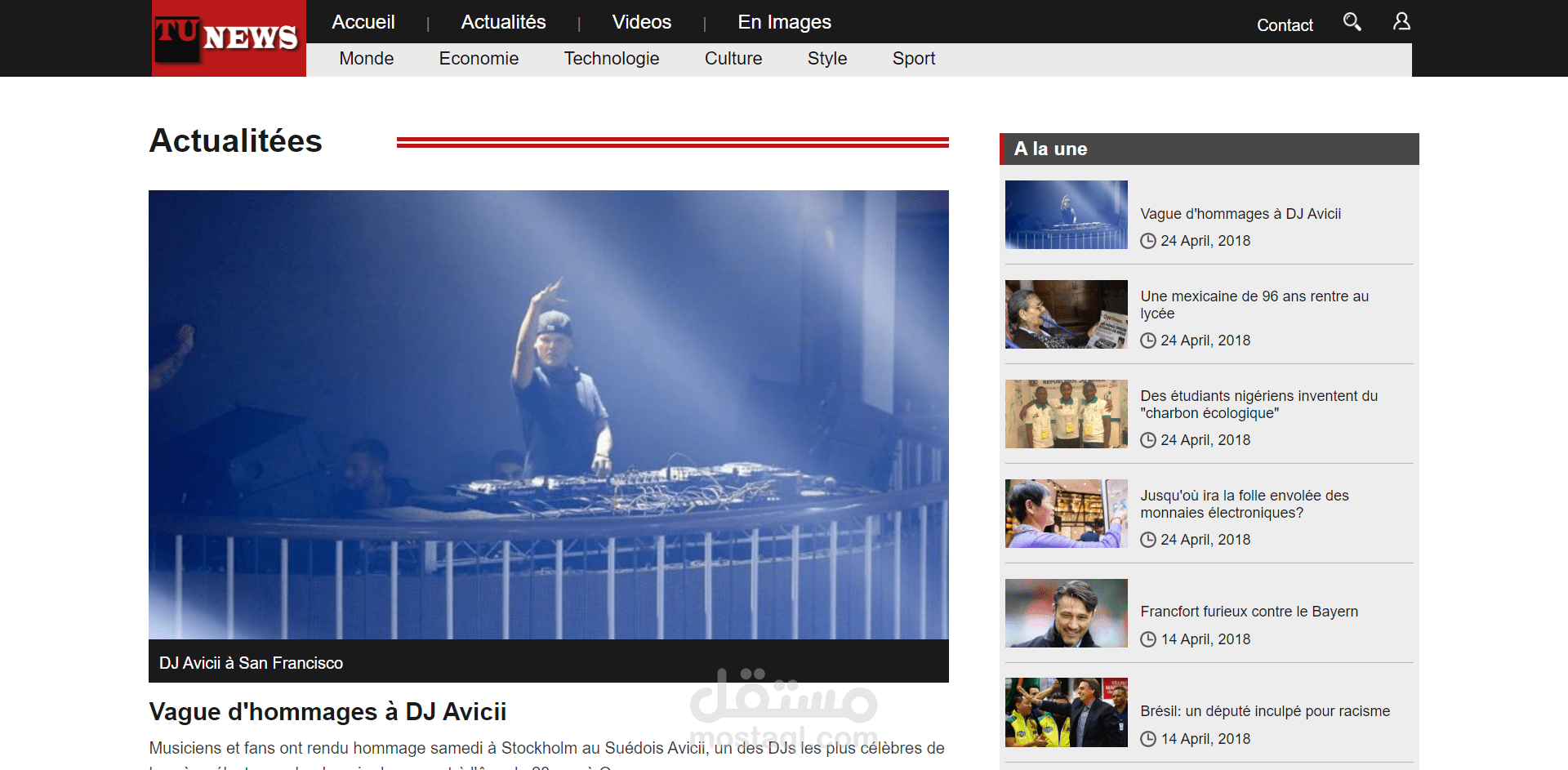1568x770 pixels.
Task: Click clock icon under monnaies électroniques headline
Action: click(x=1148, y=540)
